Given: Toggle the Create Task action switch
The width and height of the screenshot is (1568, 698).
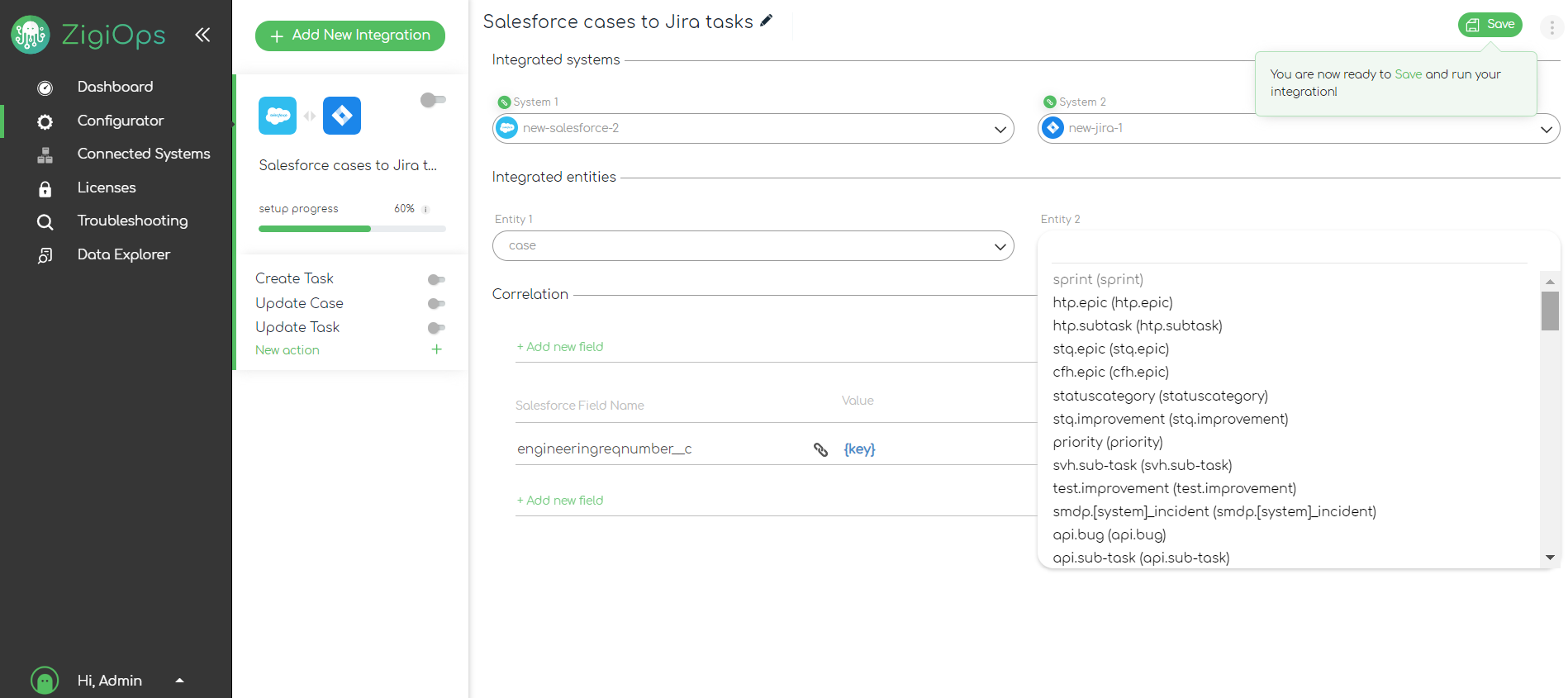Looking at the screenshot, I should (436, 279).
